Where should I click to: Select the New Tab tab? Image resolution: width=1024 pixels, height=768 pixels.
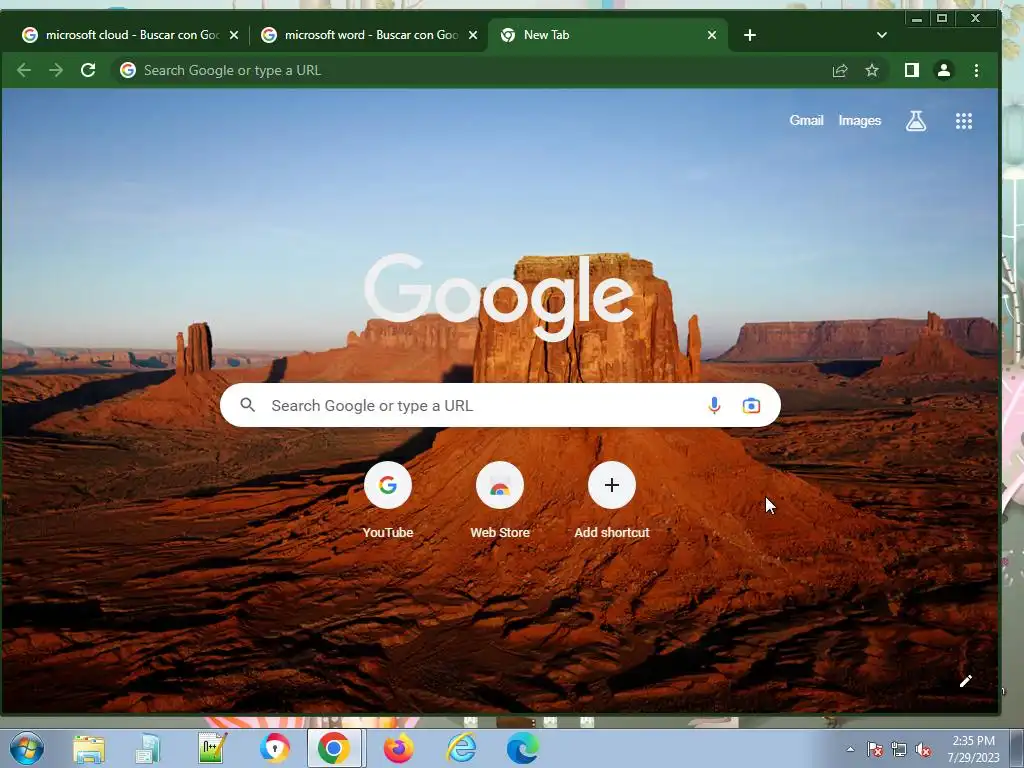(x=607, y=35)
